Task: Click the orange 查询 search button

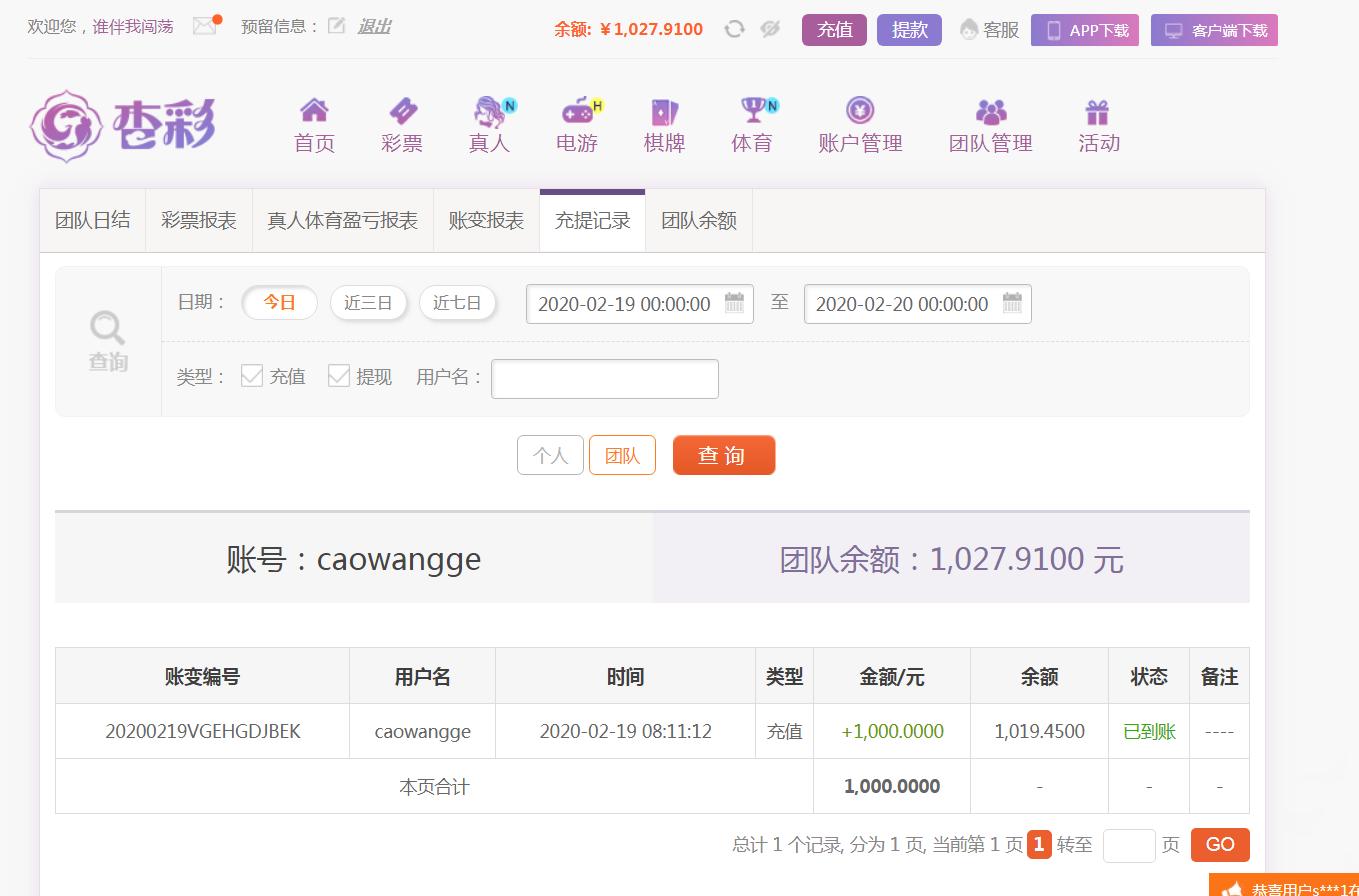Action: [x=724, y=455]
